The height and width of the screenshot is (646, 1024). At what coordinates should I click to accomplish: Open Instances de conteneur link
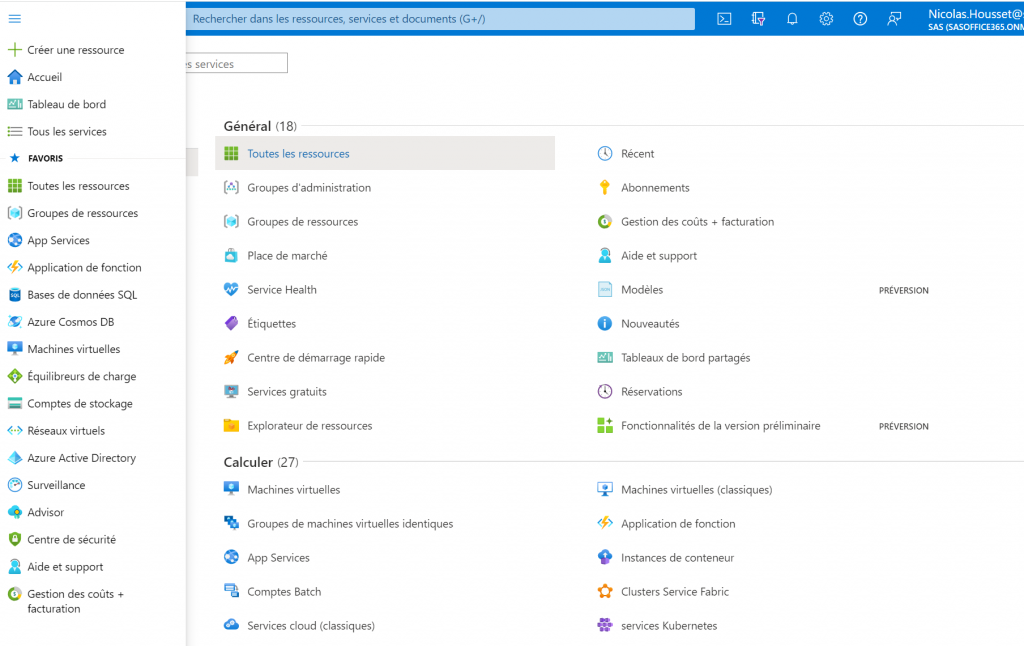(x=677, y=558)
